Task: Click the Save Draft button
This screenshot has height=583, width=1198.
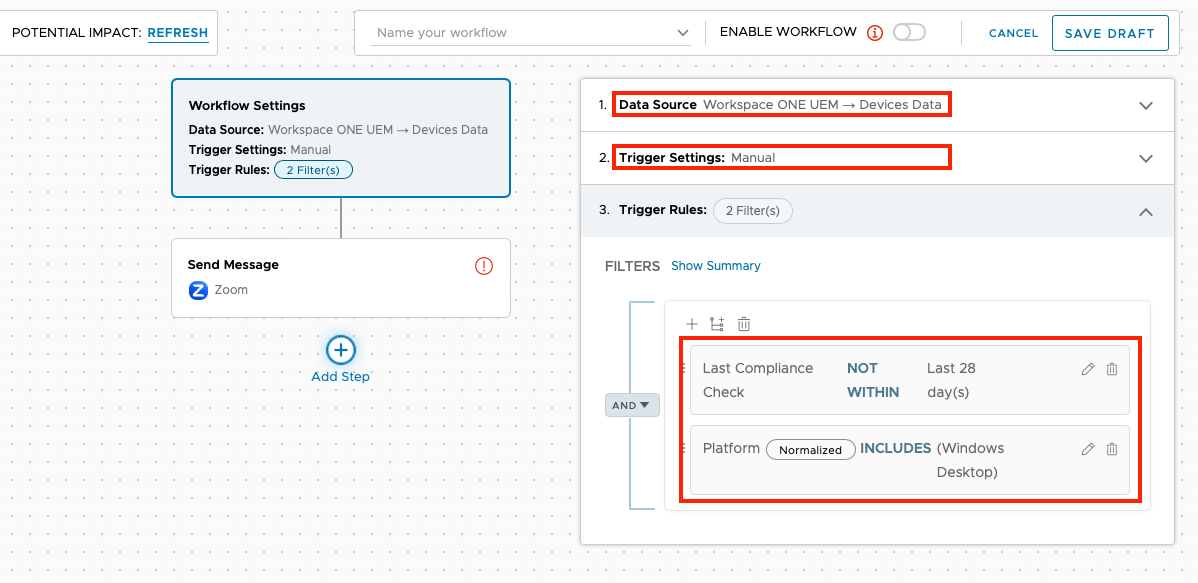Action: [x=1109, y=33]
